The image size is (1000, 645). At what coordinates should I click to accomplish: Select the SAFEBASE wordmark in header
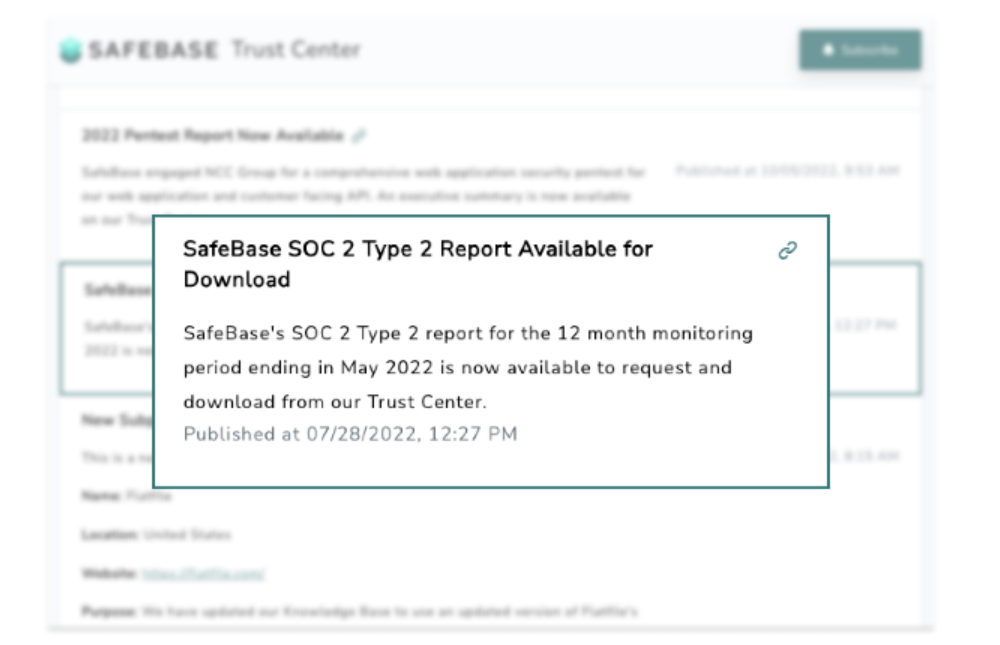153,50
